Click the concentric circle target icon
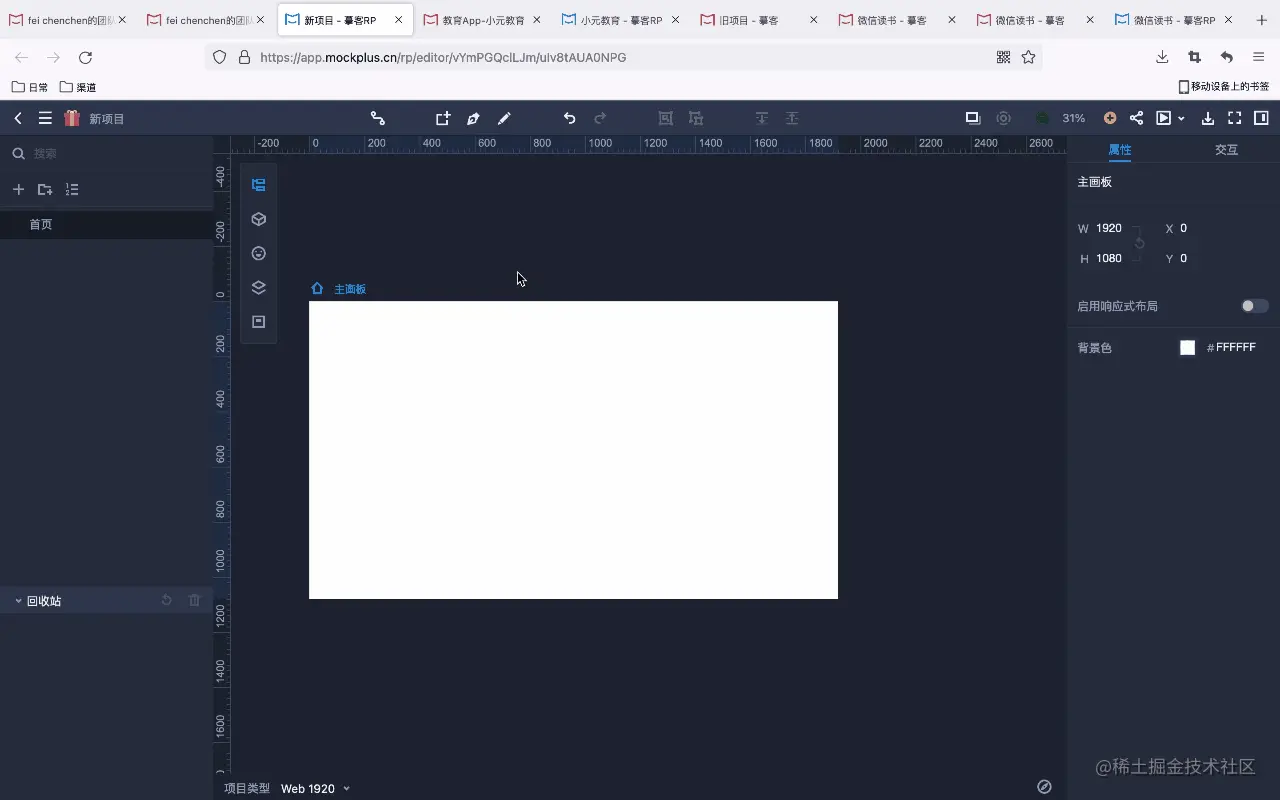This screenshot has height=800, width=1280. (1003, 118)
